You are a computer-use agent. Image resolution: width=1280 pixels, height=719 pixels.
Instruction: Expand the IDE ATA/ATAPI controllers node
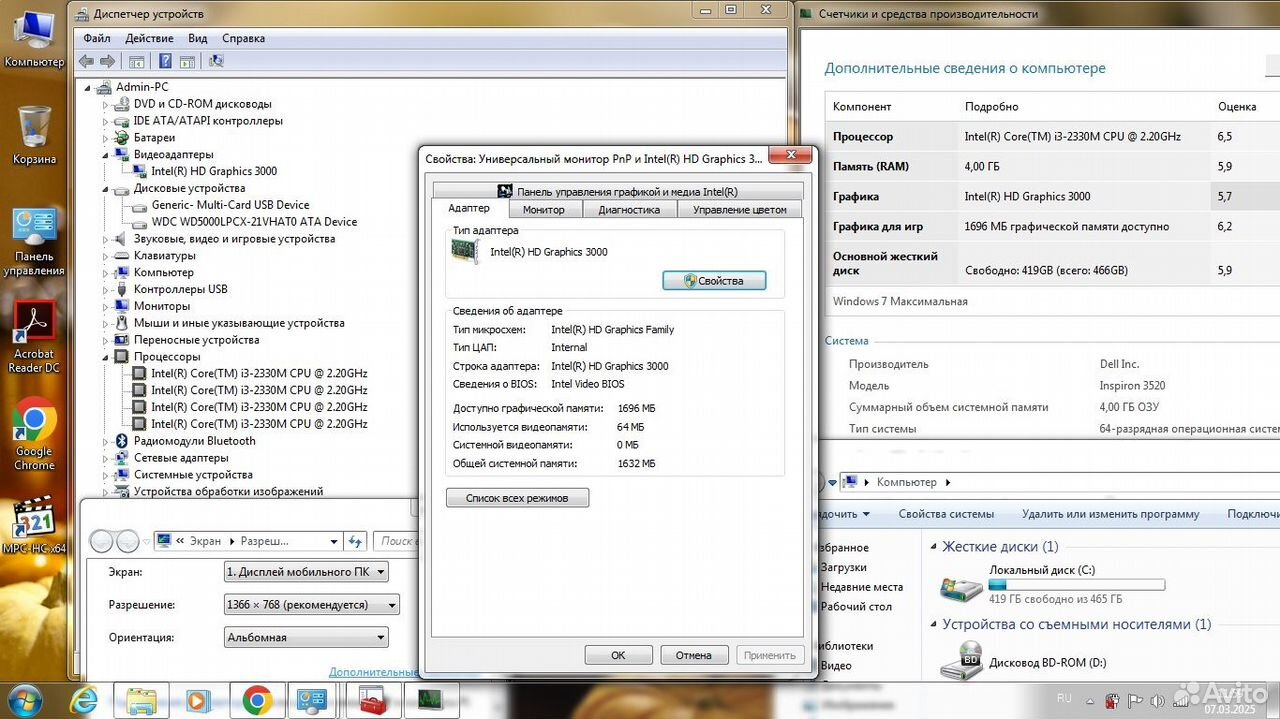point(106,121)
